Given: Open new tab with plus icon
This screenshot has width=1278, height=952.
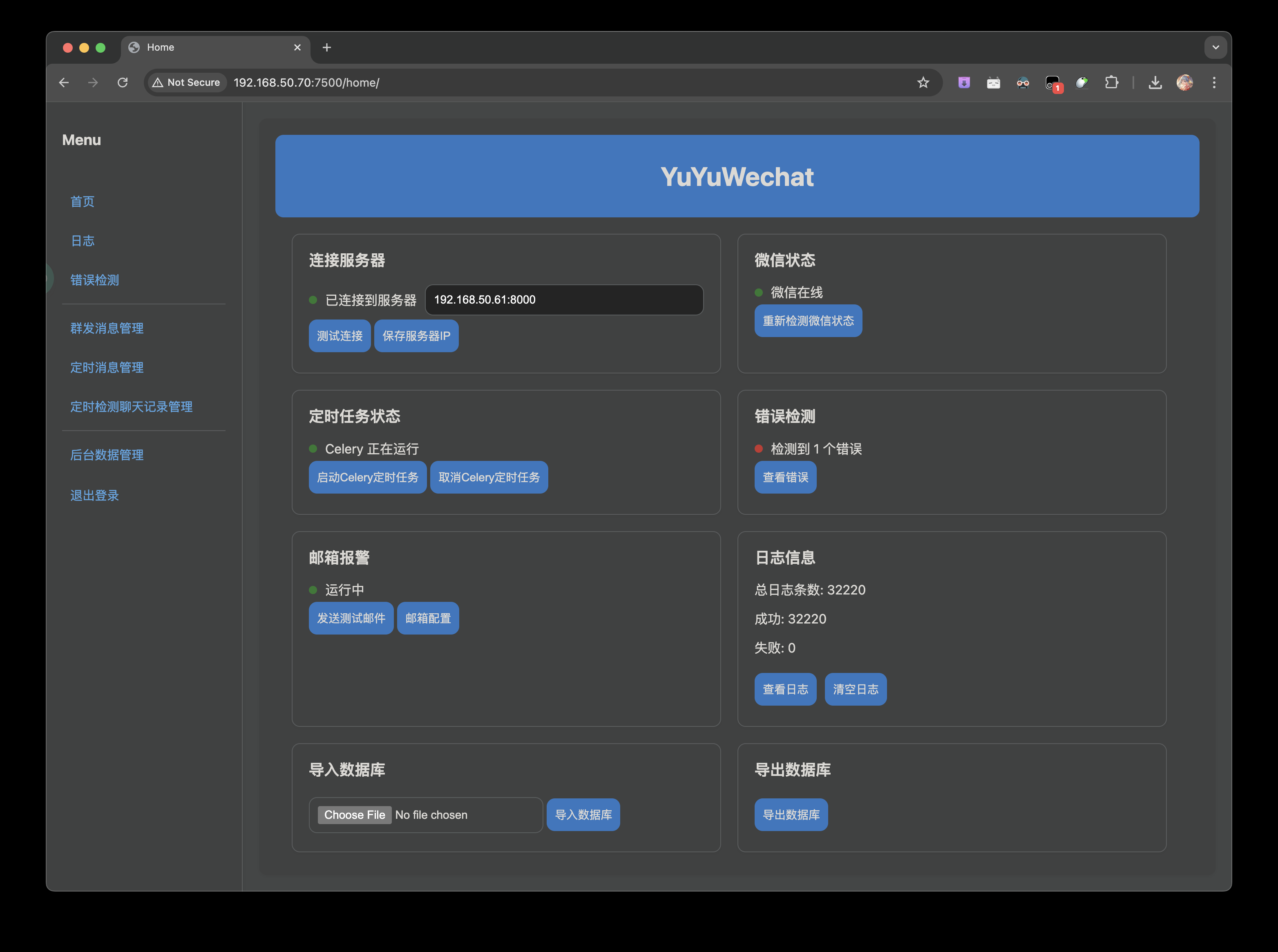Looking at the screenshot, I should click(x=327, y=47).
